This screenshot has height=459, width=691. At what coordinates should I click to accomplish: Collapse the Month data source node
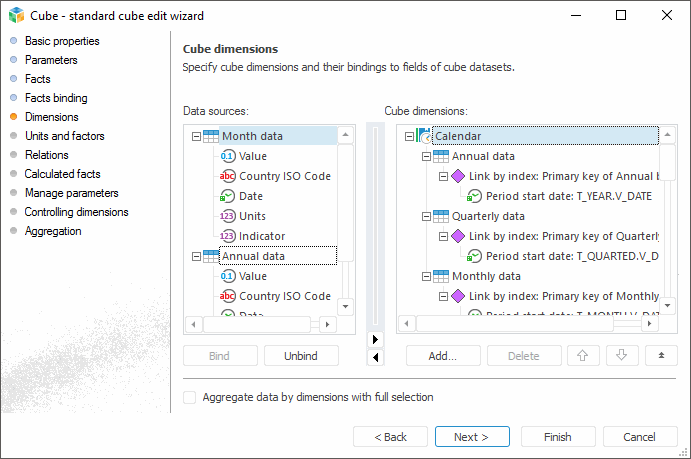point(196,136)
